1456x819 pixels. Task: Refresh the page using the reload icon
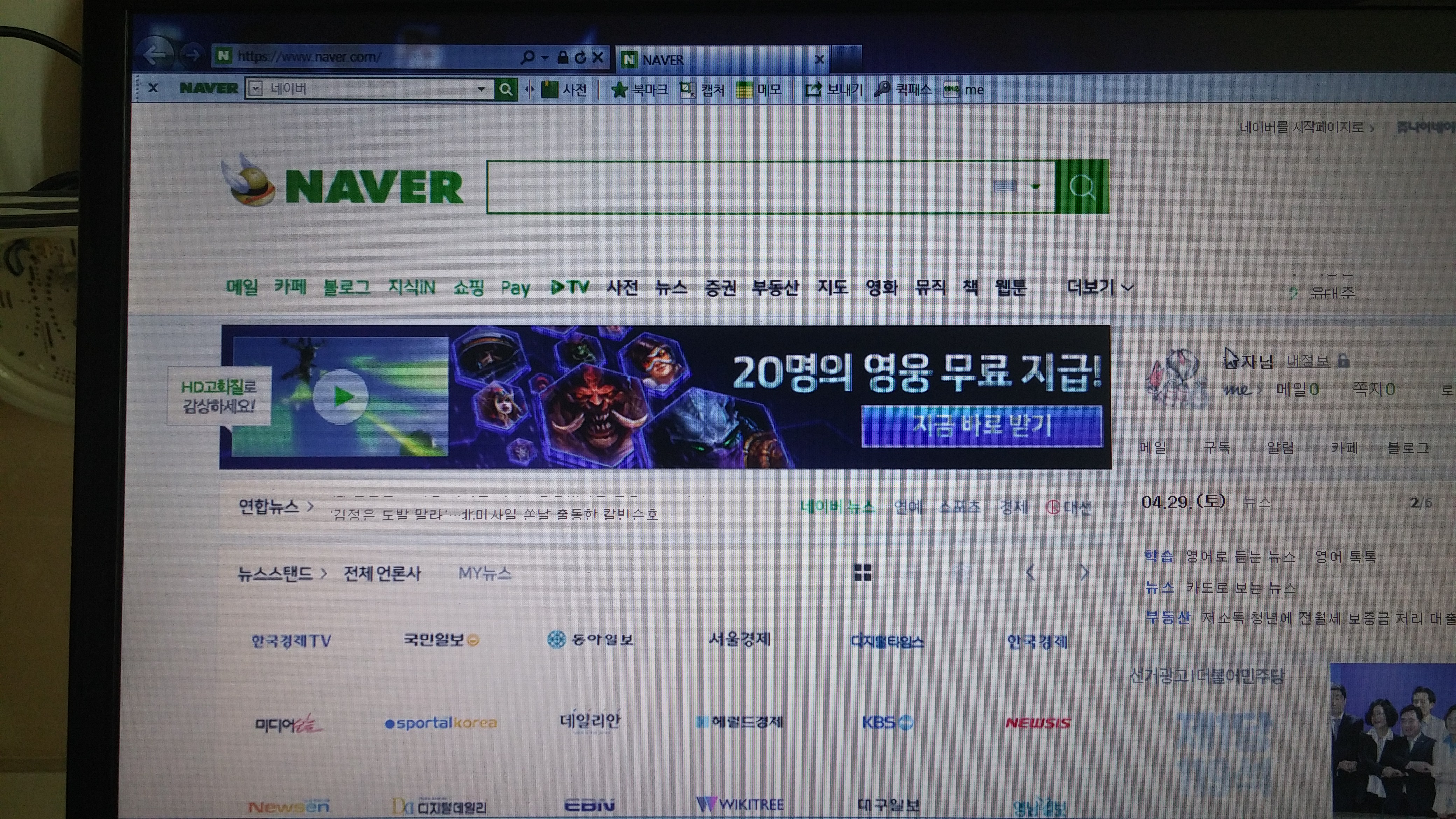(581, 57)
